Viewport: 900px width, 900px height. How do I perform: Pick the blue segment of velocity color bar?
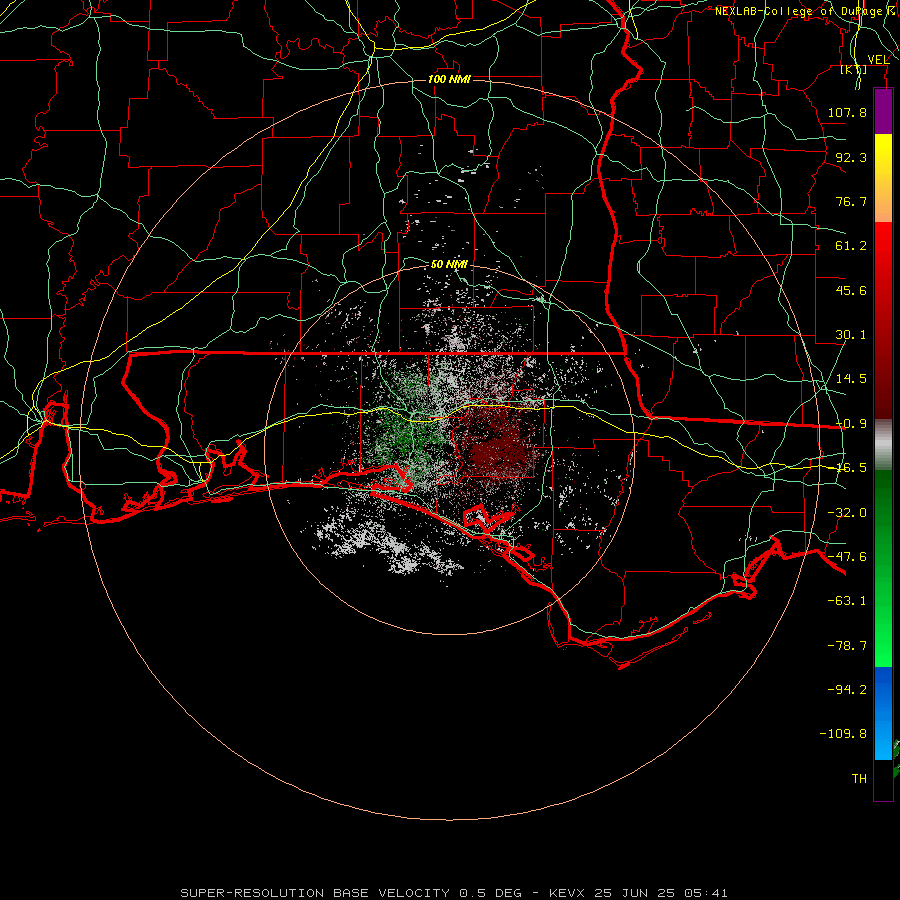pos(883,713)
